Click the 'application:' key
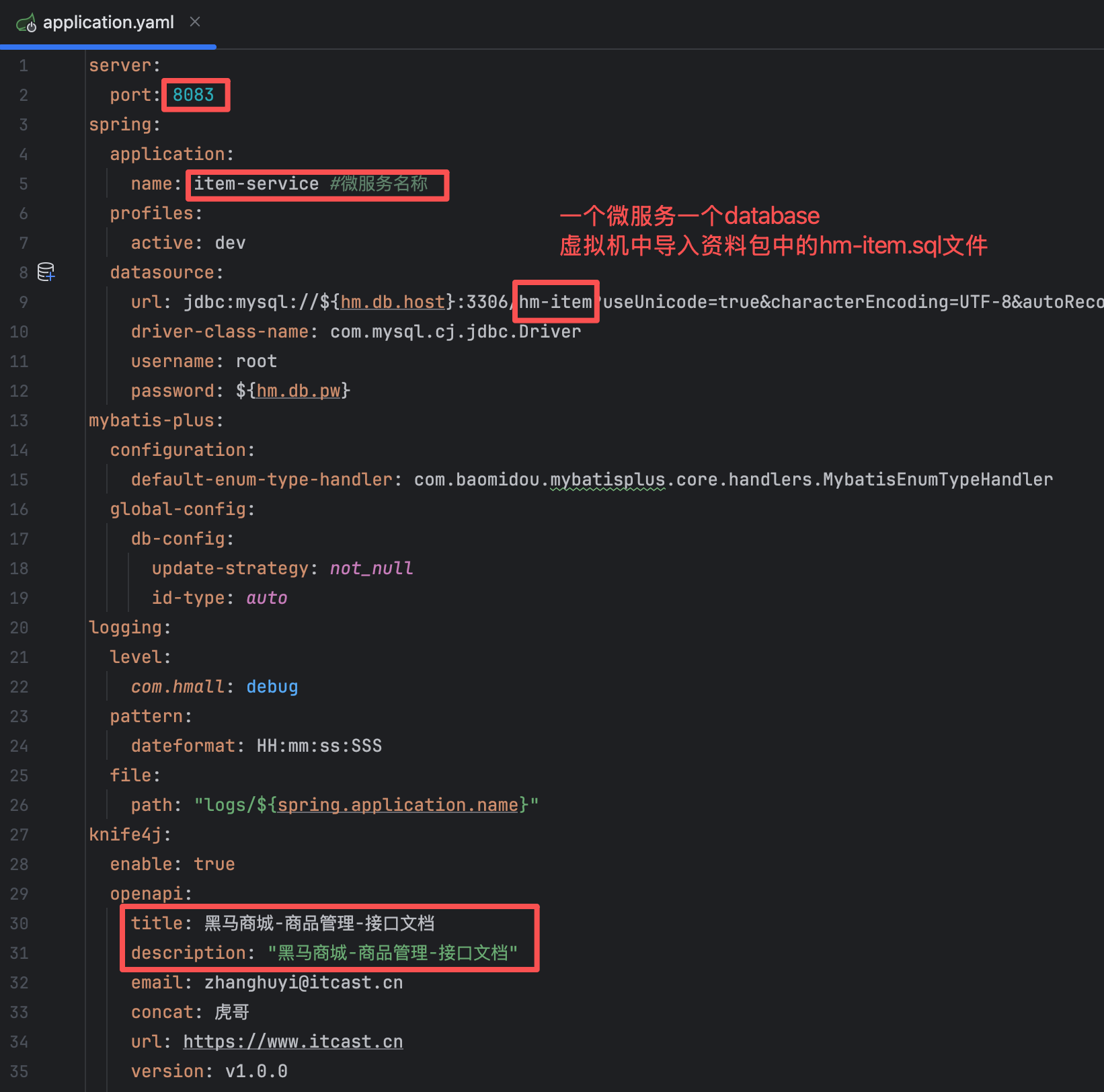Image resolution: width=1104 pixels, height=1092 pixels. click(x=172, y=154)
